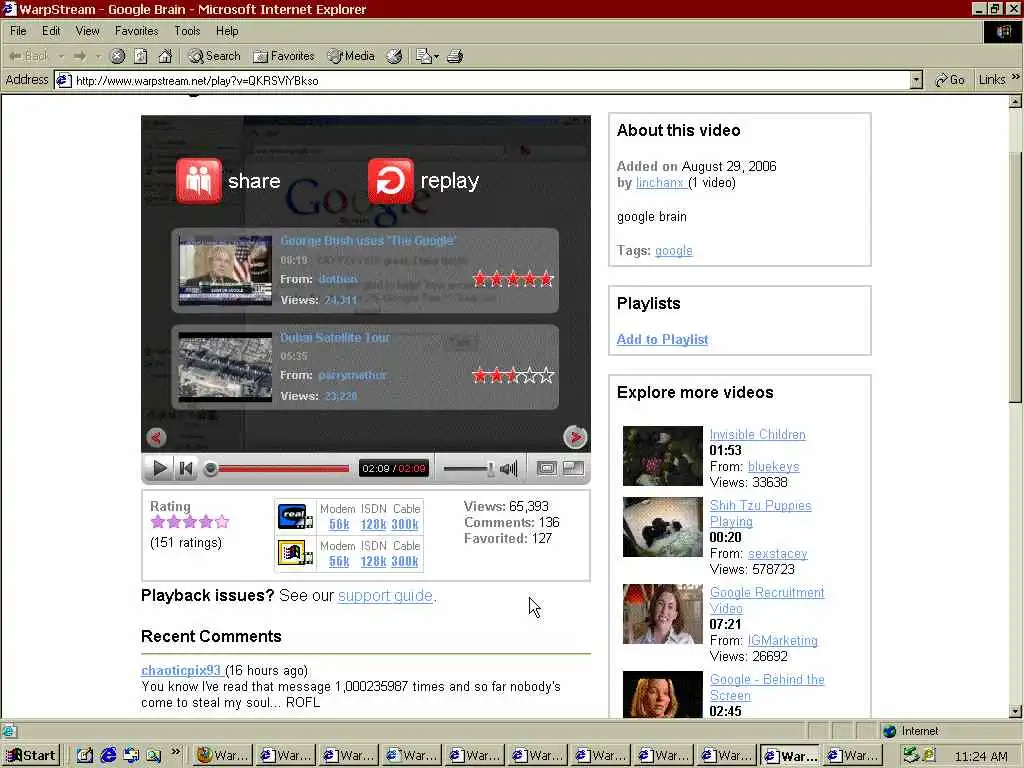Open the Forward button history dropdown arrow
The width and height of the screenshot is (1024, 768).
pos(98,56)
